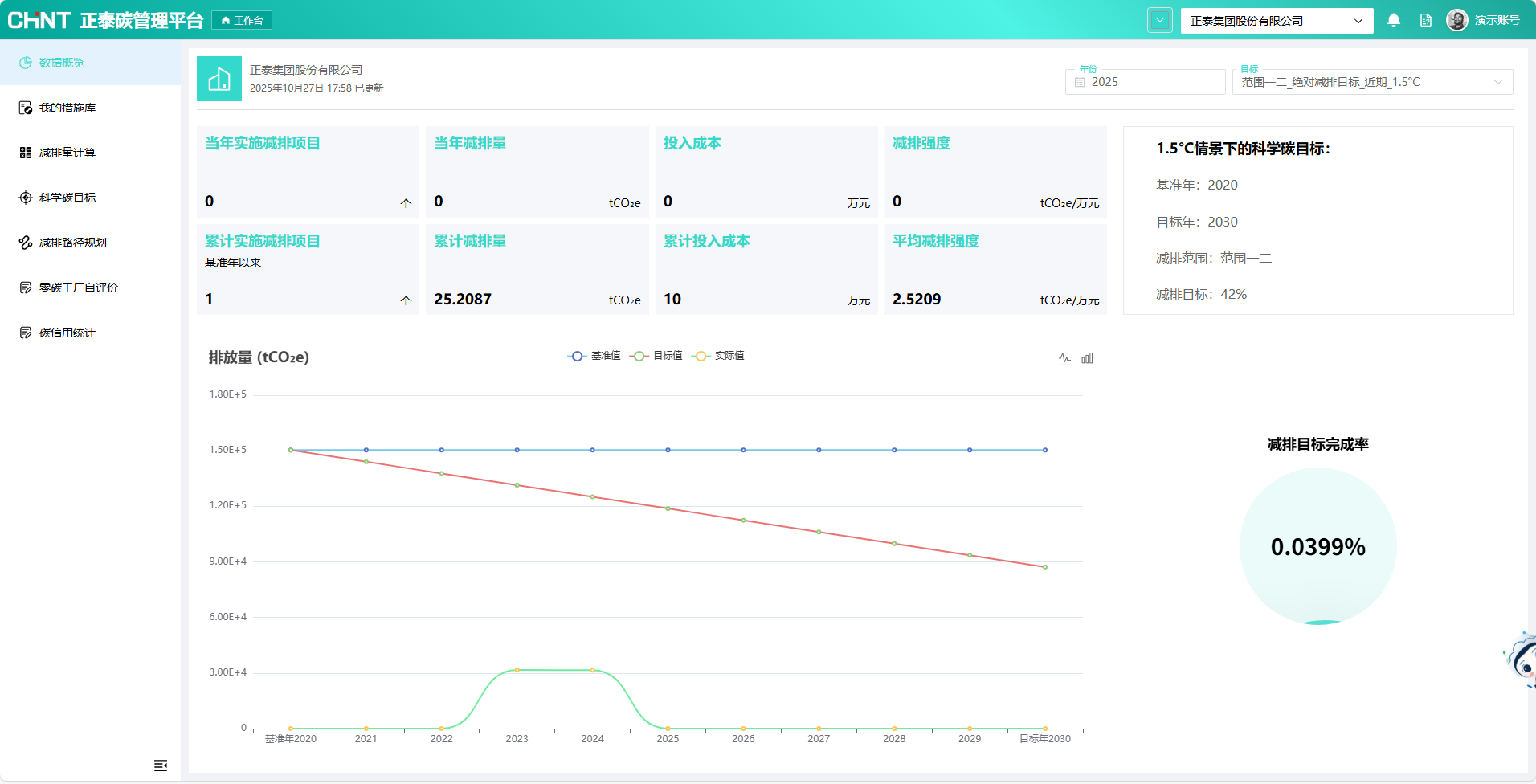Click the 数据概览 pie chart sidebar icon
This screenshot has width=1536, height=784.
(x=26, y=63)
